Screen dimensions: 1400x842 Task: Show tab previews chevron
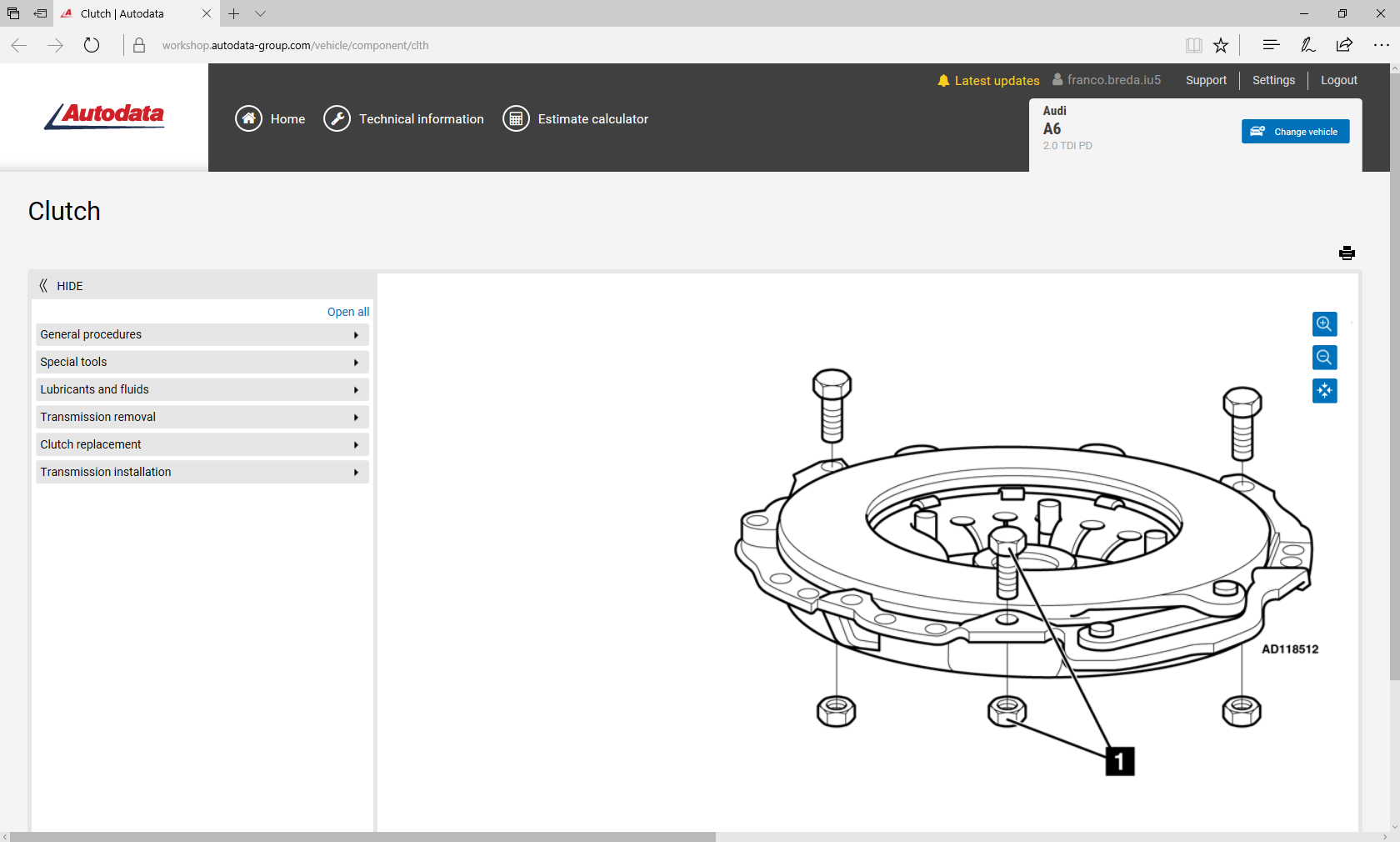click(x=261, y=13)
